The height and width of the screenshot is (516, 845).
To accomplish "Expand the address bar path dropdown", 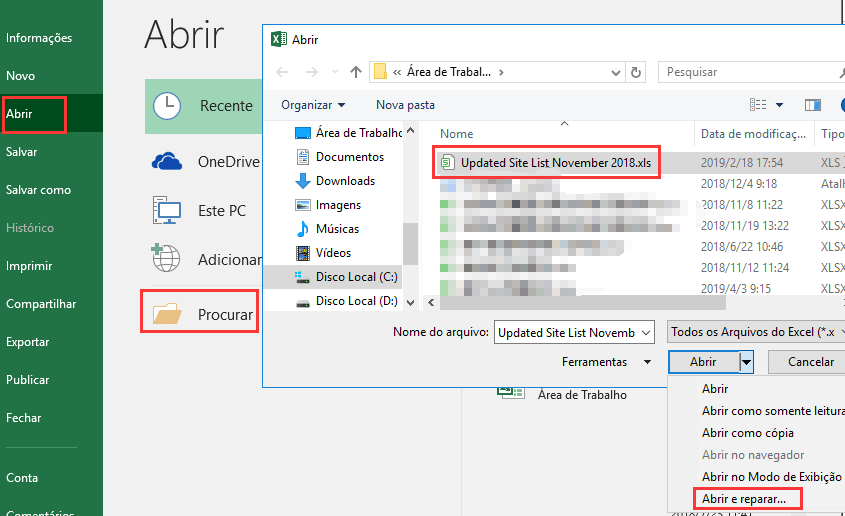I will [615, 73].
